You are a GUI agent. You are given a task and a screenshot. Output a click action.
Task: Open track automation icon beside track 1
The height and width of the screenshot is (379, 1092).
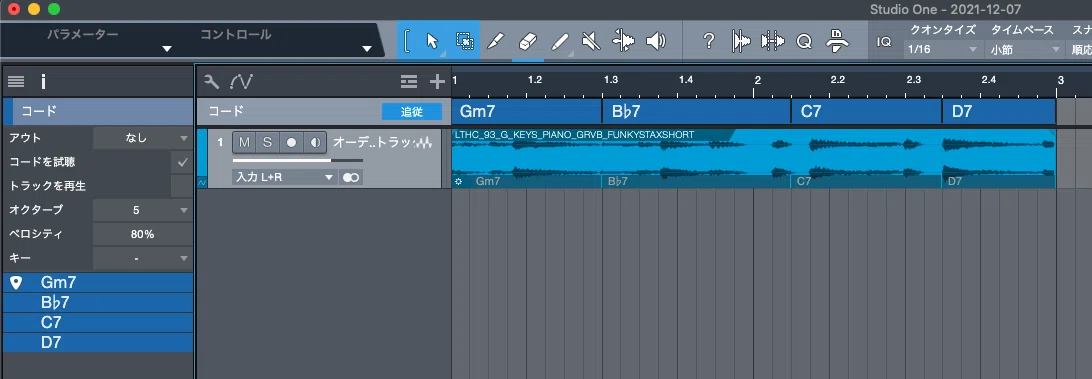point(202,183)
